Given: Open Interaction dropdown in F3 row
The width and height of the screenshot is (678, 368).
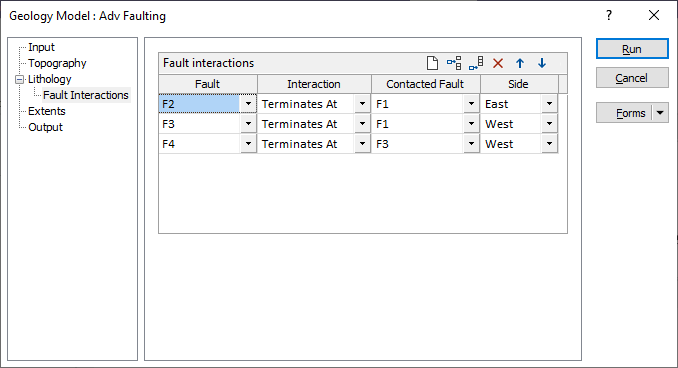Looking at the screenshot, I should (x=362, y=124).
